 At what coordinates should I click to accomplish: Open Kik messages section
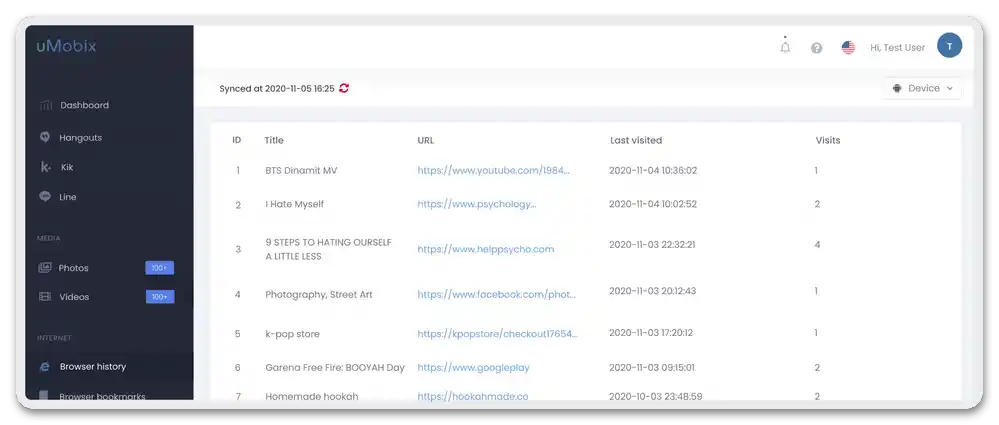[x=67, y=167]
